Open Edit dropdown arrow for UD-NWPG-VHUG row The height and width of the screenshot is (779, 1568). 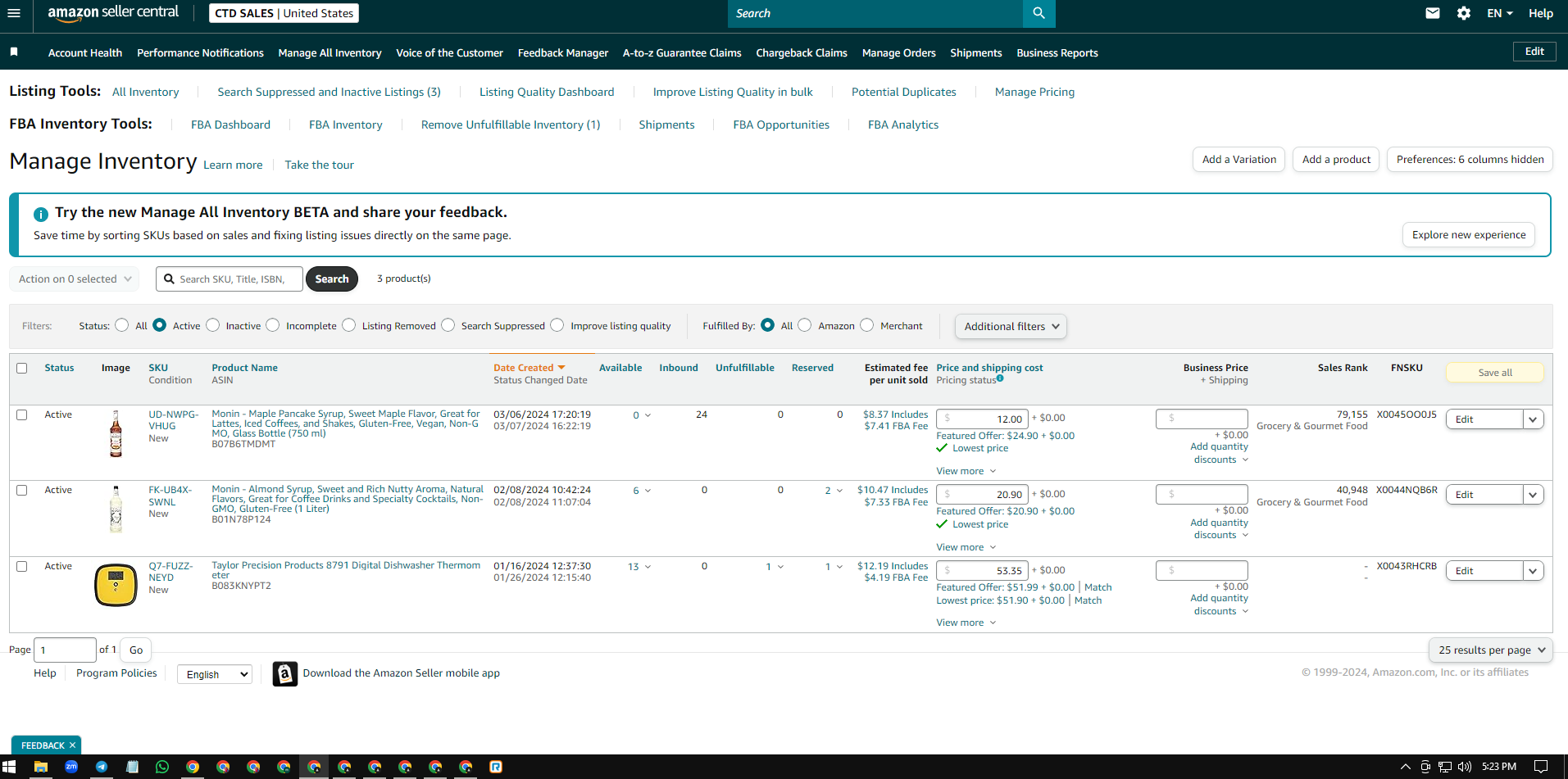1533,419
